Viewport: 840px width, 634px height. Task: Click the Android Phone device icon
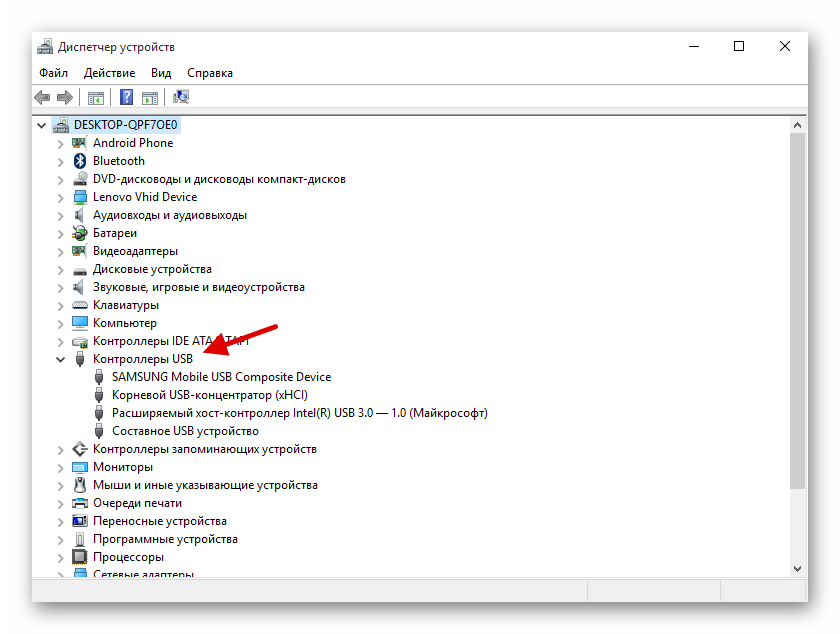point(79,143)
